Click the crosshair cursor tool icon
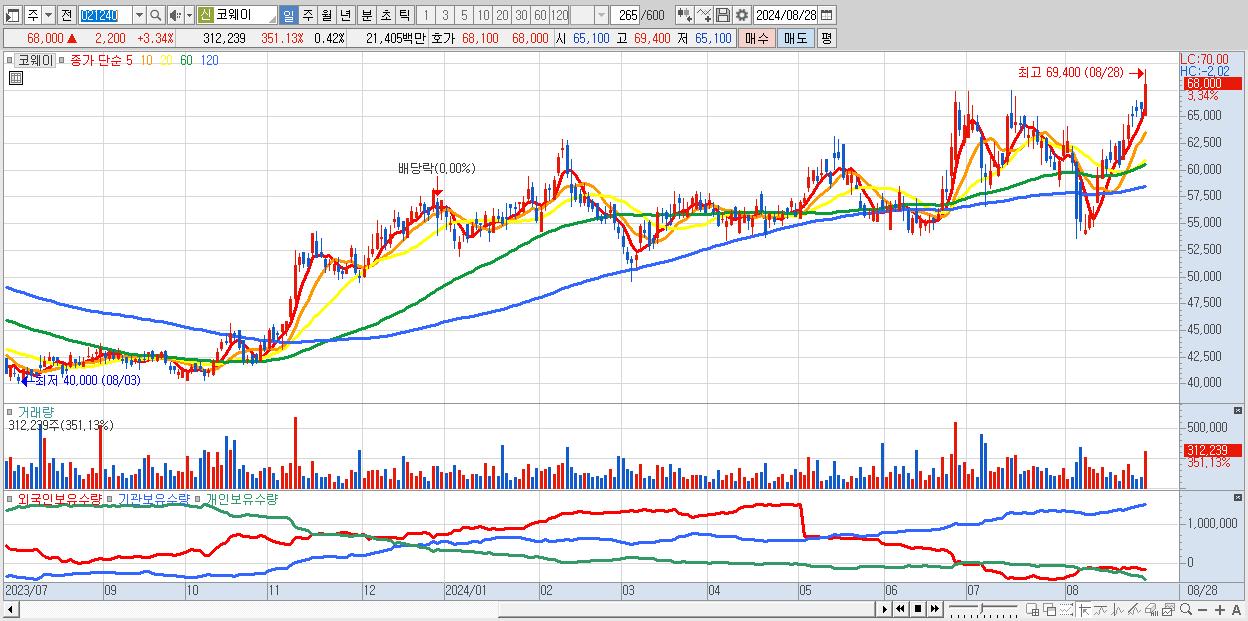Viewport: 1248px width, 621px height. (x=1084, y=609)
